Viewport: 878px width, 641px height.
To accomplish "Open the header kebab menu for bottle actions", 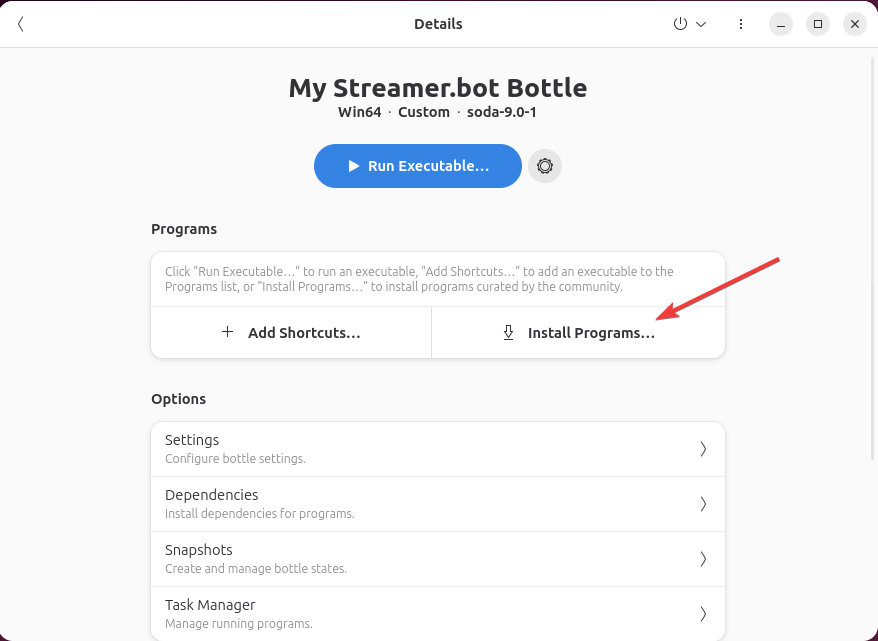I will point(740,23).
